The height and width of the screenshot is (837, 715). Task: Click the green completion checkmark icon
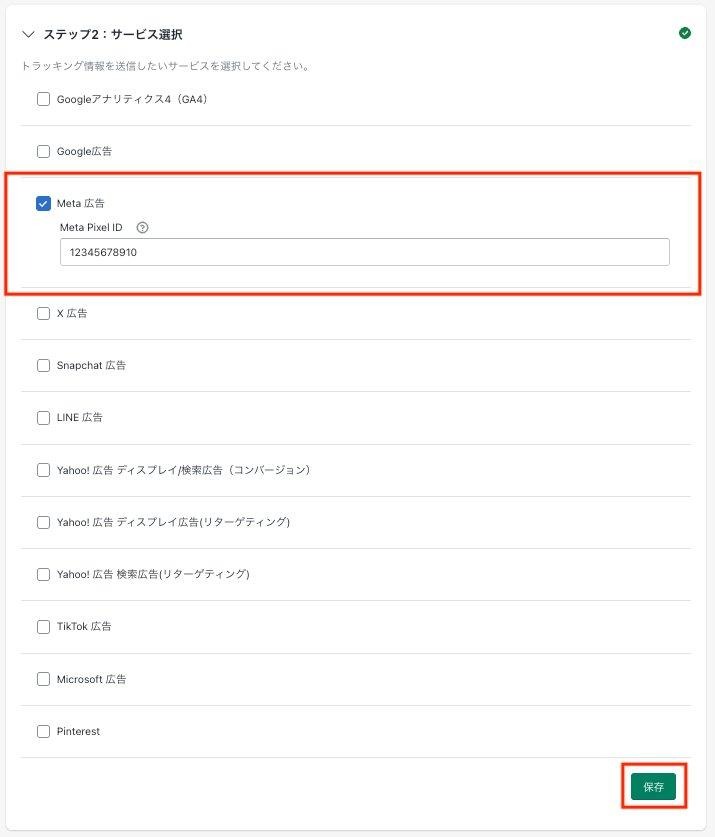point(685,33)
